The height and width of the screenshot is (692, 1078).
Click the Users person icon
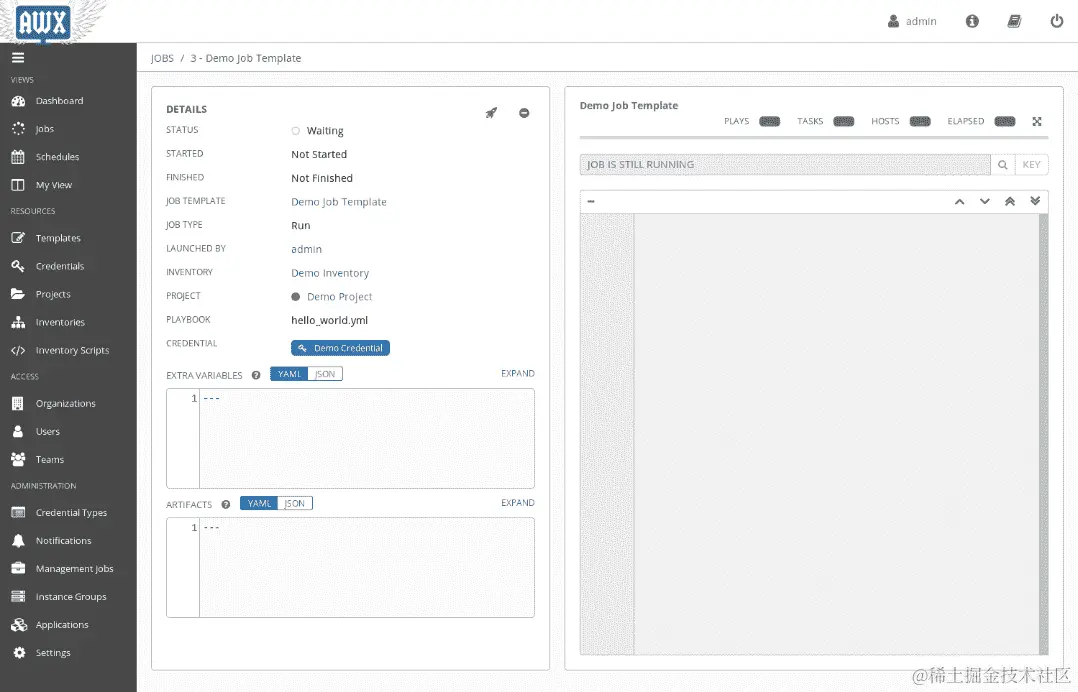18,432
